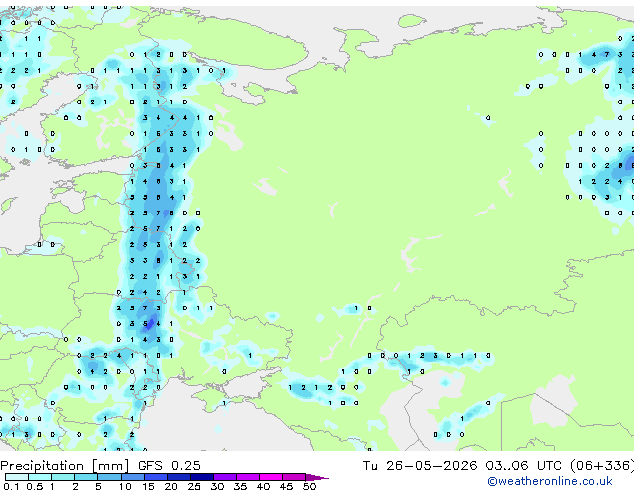Click the 'GFS 0.25' model label
Image resolution: width=634 pixels, height=490 pixels.
pos(169,466)
